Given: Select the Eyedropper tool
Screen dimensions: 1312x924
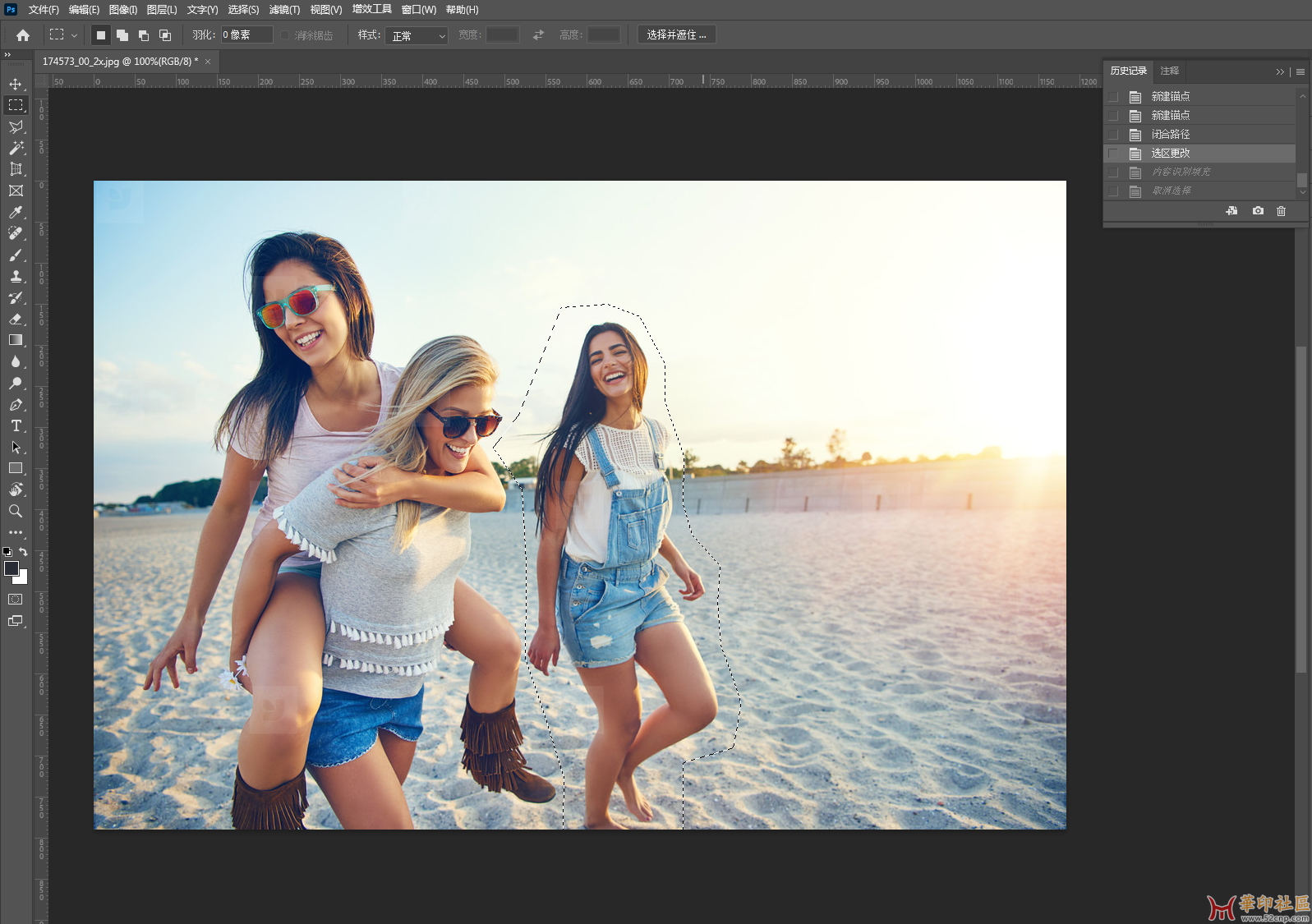Looking at the screenshot, I should [16, 212].
